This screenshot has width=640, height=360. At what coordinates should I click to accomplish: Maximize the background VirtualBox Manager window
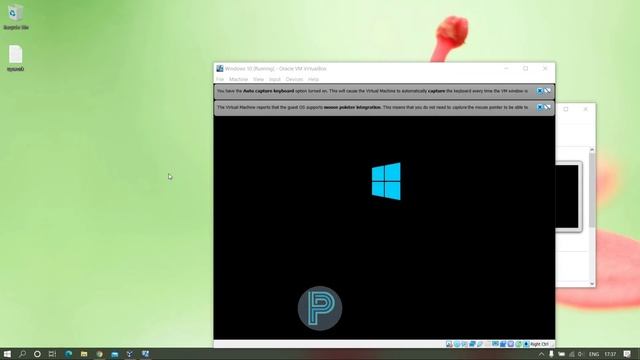[x=566, y=109]
